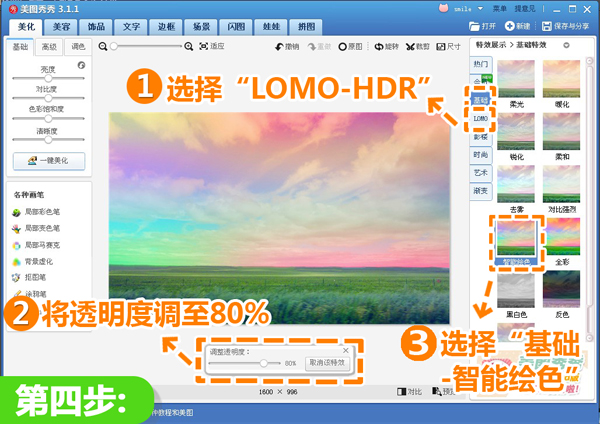Screen dimensions: 600x424
Task: Click the zoom level slider handle
Action: tap(114, 46)
